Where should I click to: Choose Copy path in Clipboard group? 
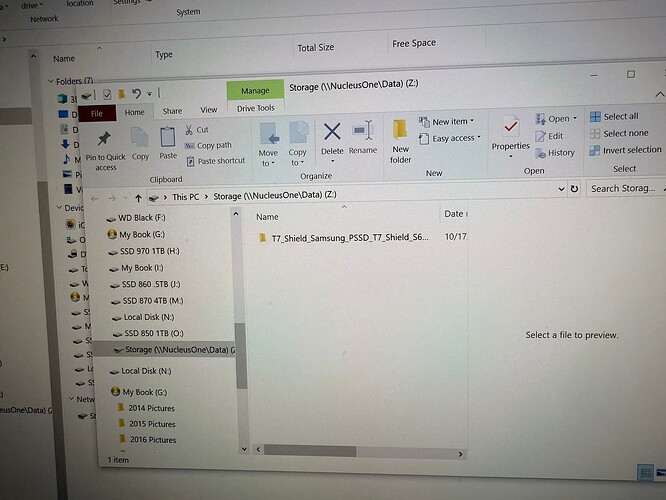[208, 146]
